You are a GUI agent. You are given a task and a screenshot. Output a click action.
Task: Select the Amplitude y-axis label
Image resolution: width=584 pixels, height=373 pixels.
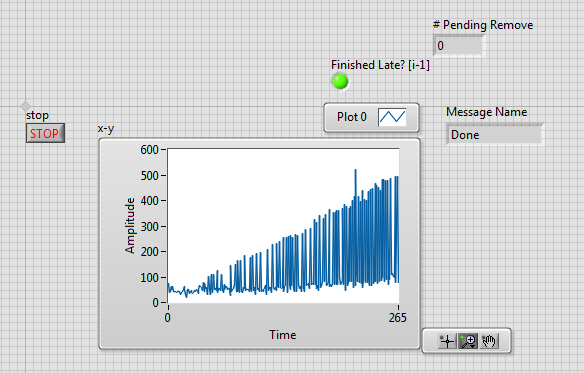[130, 226]
